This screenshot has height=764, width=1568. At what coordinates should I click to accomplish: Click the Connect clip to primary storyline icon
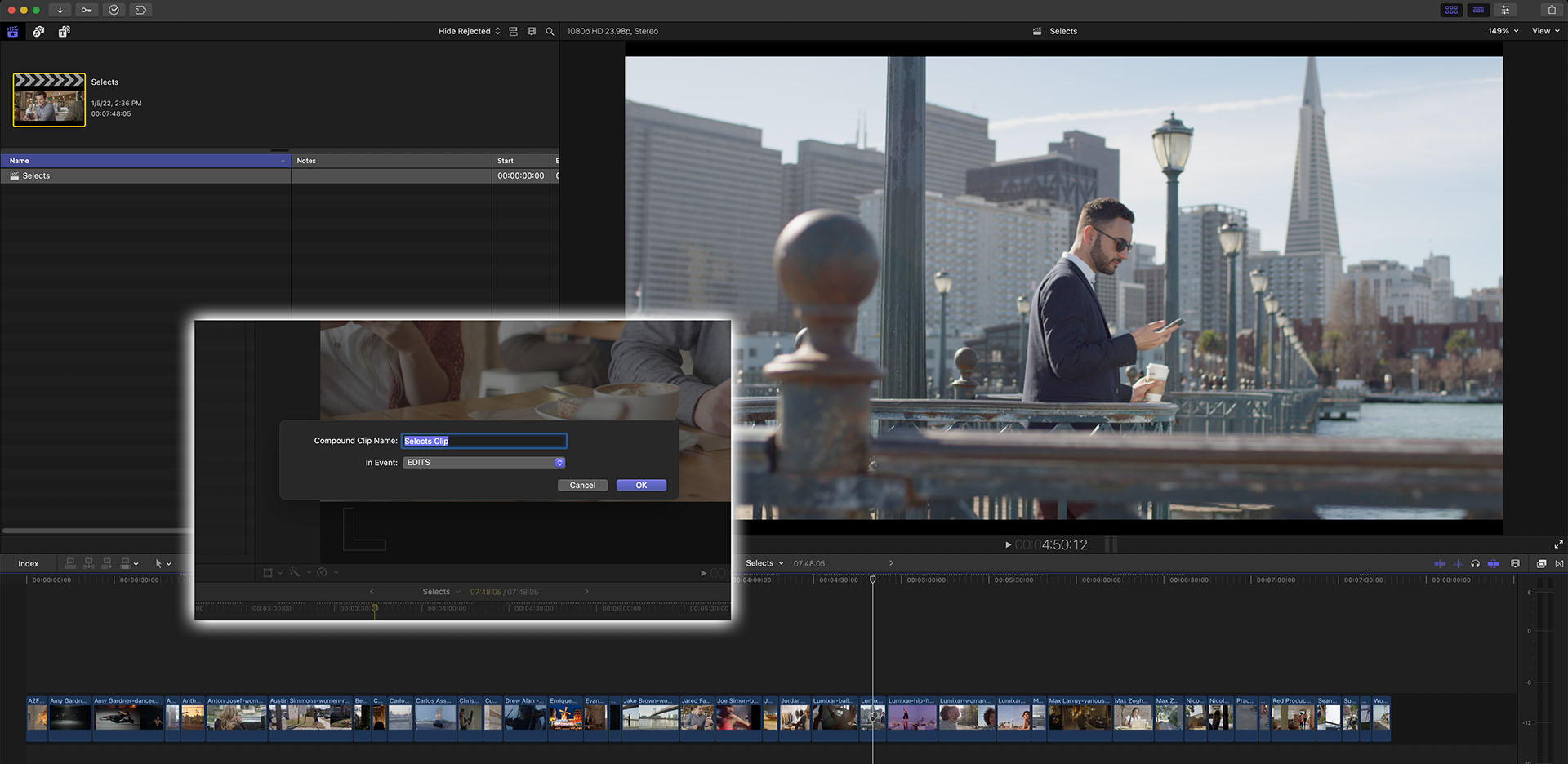point(70,563)
